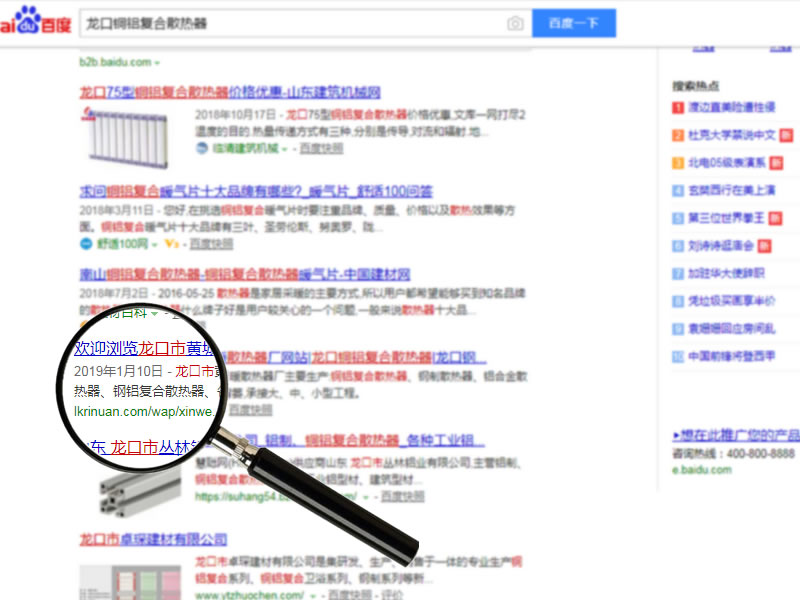
Task: Open result 龙口市卓琛建材有限公司
Action: click(153, 539)
